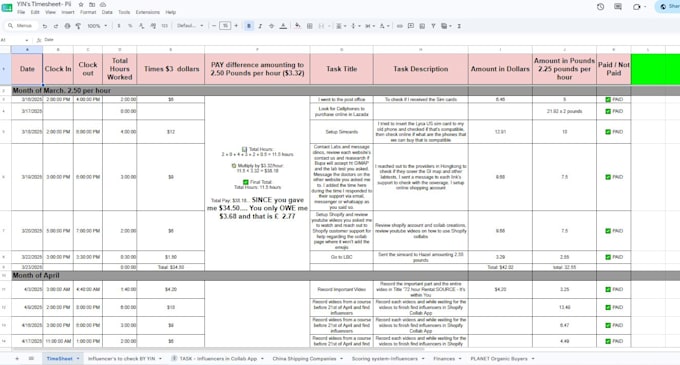Toggle PAID checkbox for 3/19/2025 row
Image resolution: width=680 pixels, height=365 pixels.
[x=608, y=177]
